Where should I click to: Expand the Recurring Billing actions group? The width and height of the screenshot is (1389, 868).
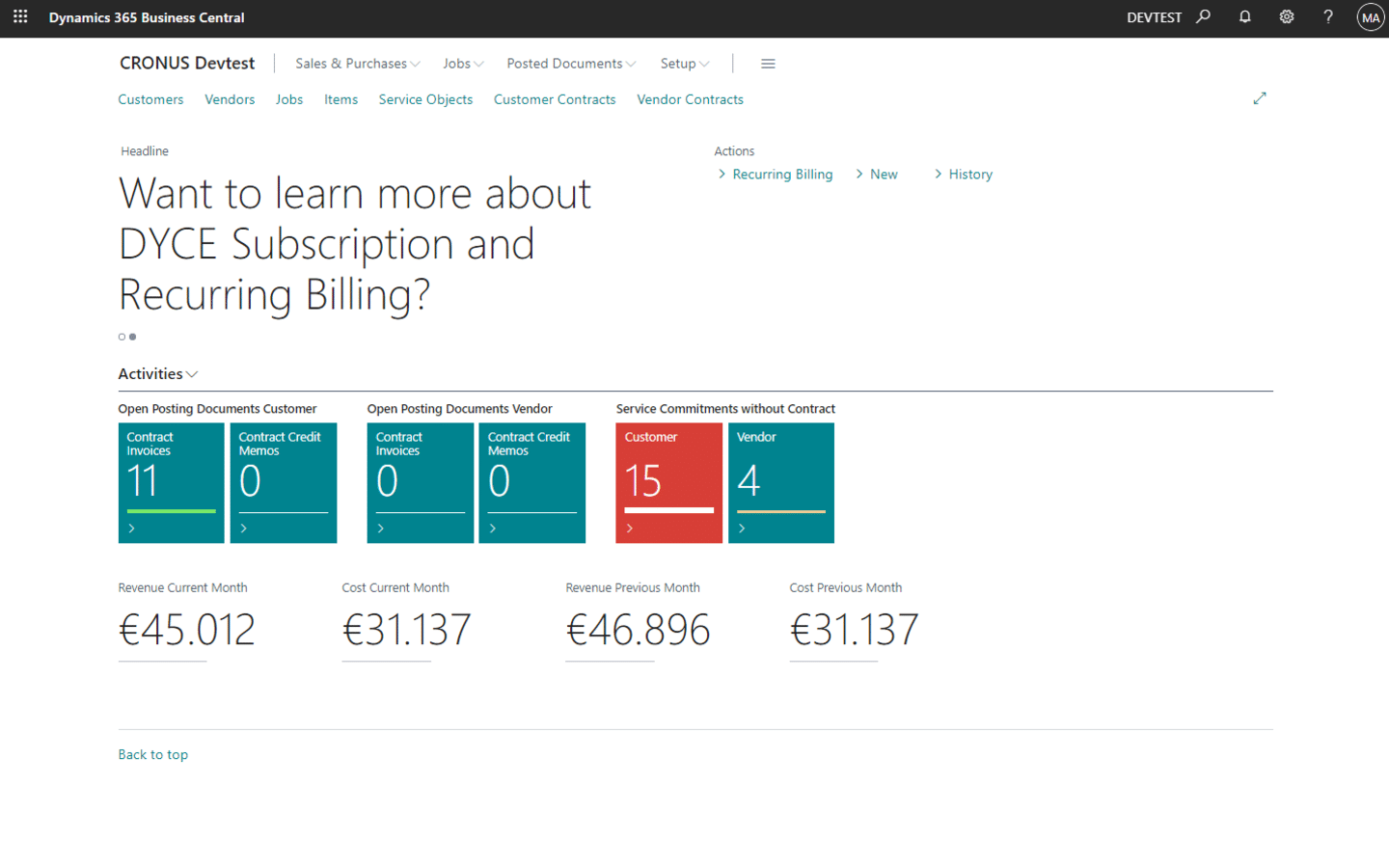click(775, 175)
